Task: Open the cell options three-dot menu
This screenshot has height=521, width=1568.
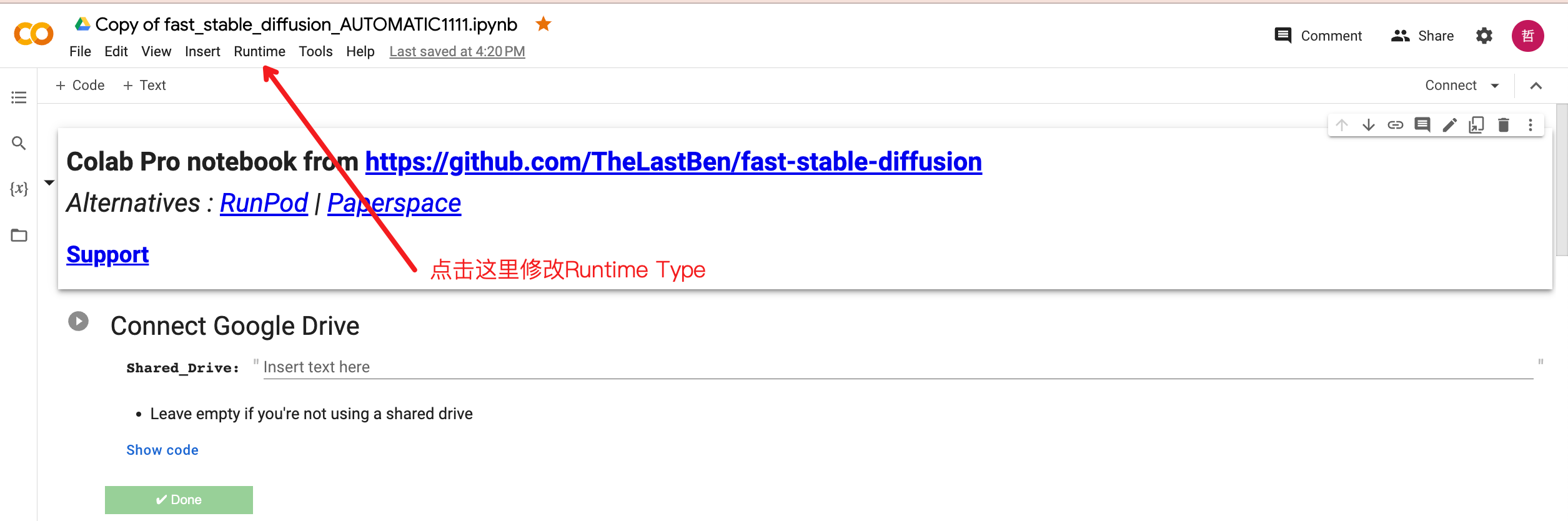Action: point(1530,124)
